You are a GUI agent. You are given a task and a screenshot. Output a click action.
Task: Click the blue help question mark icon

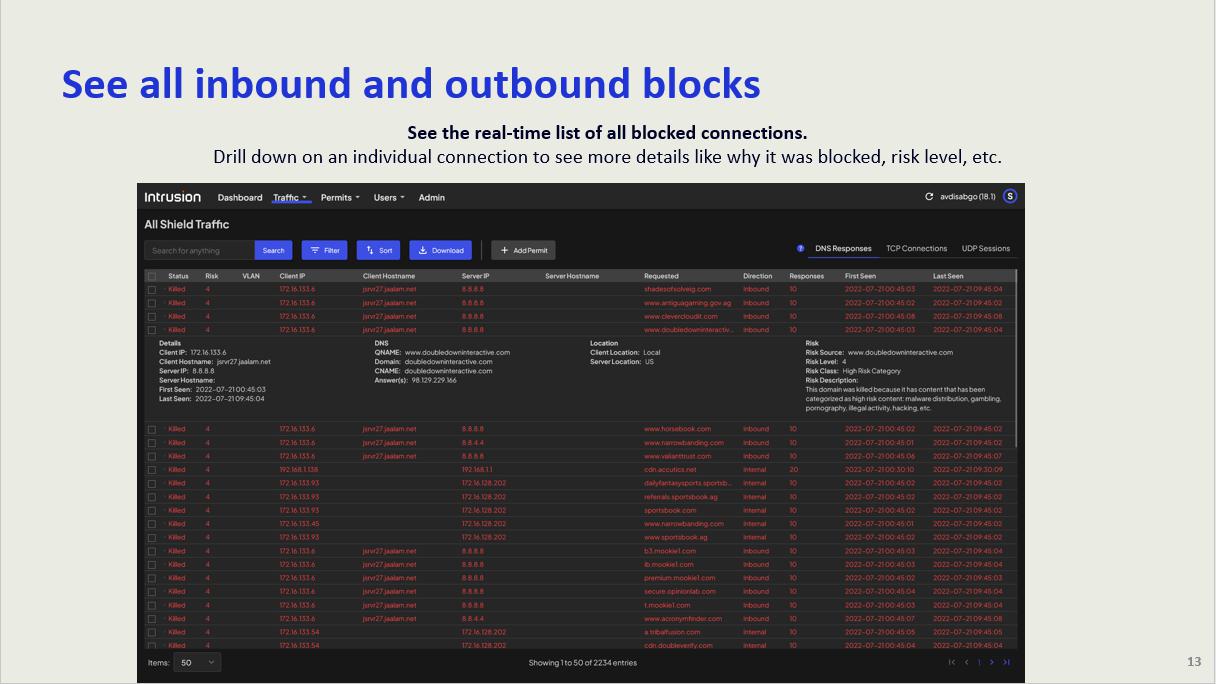tap(800, 249)
